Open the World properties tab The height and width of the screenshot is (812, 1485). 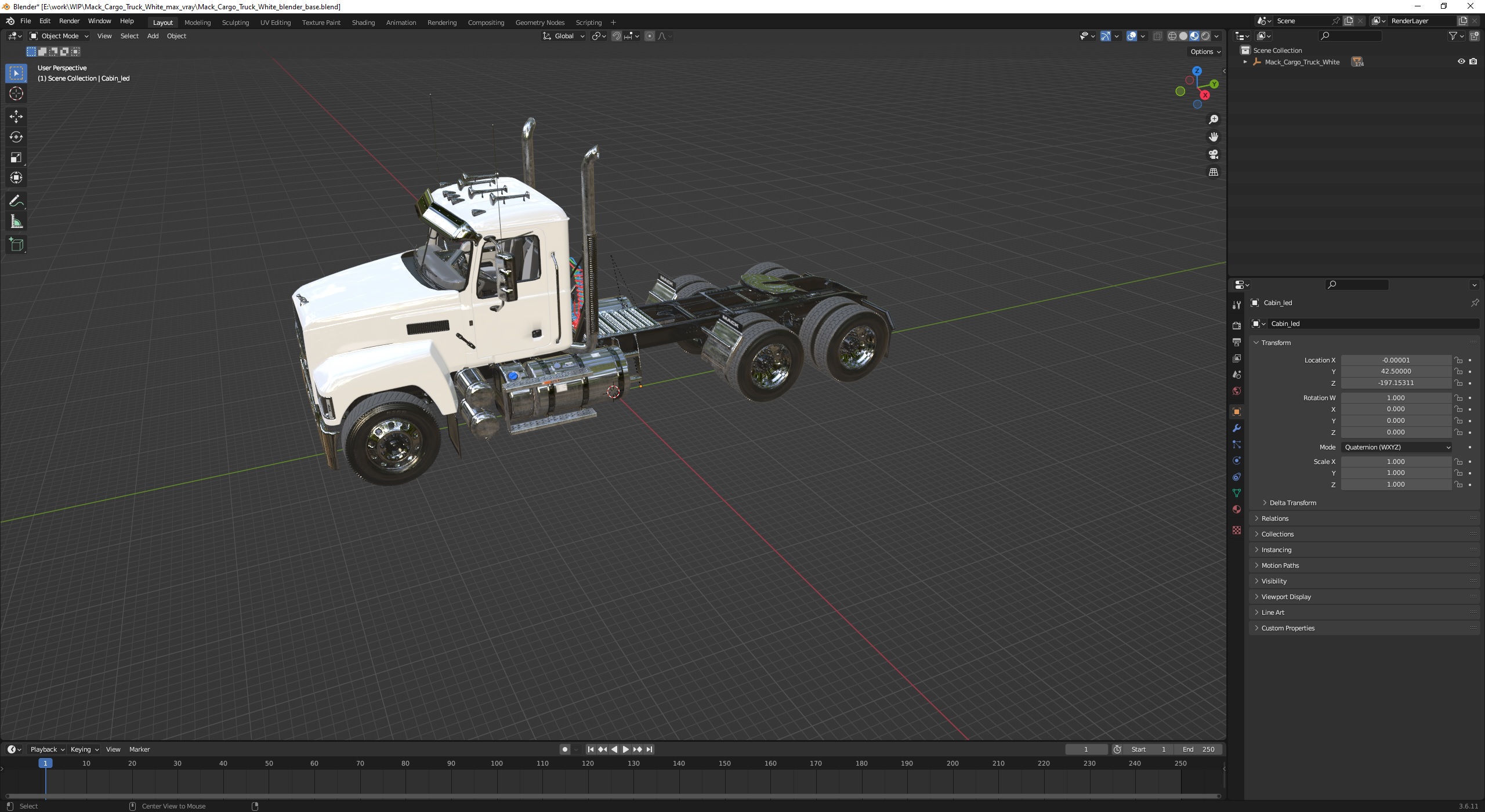1237,391
